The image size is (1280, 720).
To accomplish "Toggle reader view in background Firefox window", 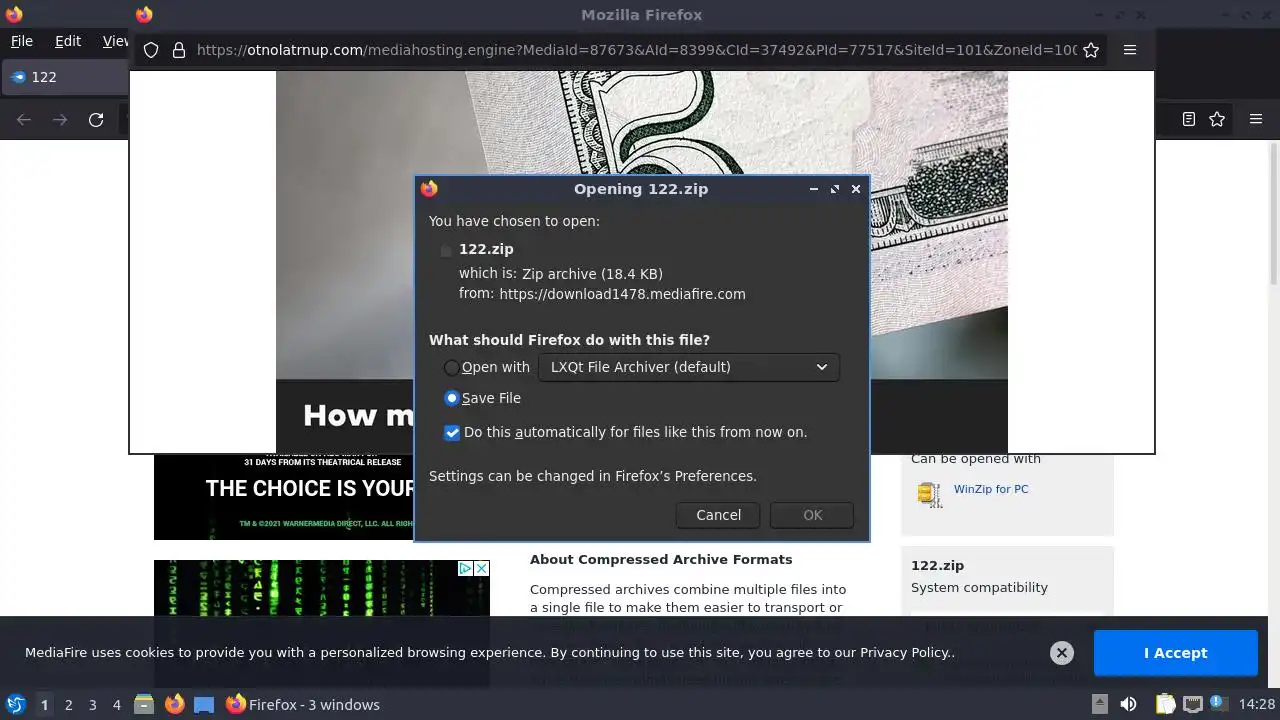I will coord(1189,119).
